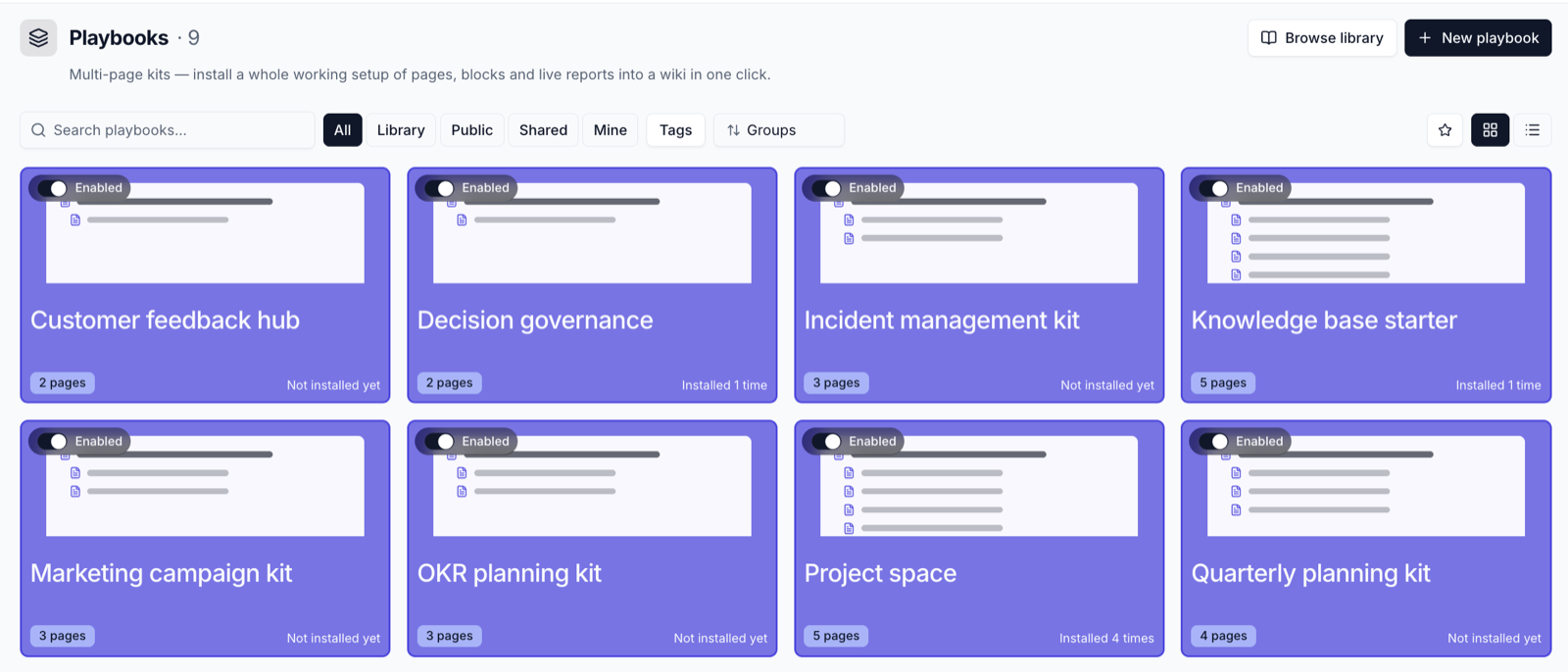This screenshot has height=672, width=1568.
Task: Click 3 pages badge on OKR planning kit
Action: click(x=450, y=636)
